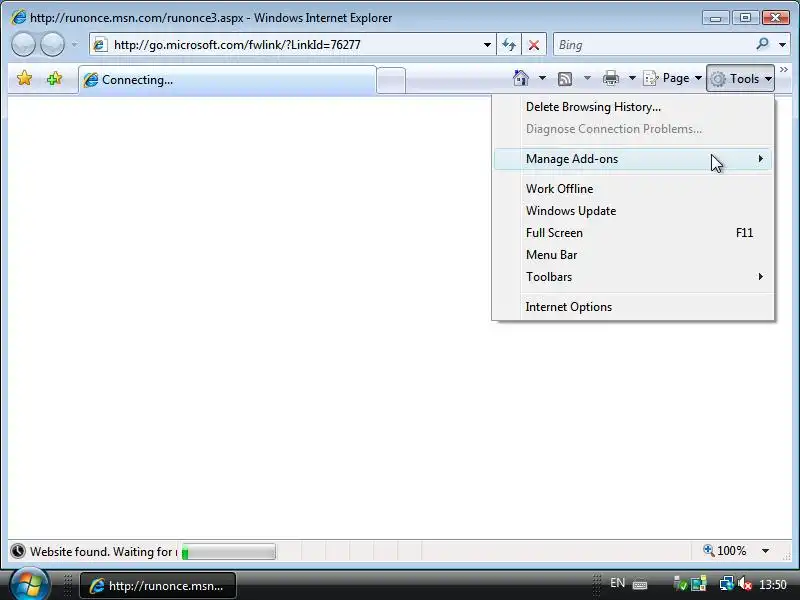Click the status bar clock icon
800x600 pixels.
coord(18,551)
